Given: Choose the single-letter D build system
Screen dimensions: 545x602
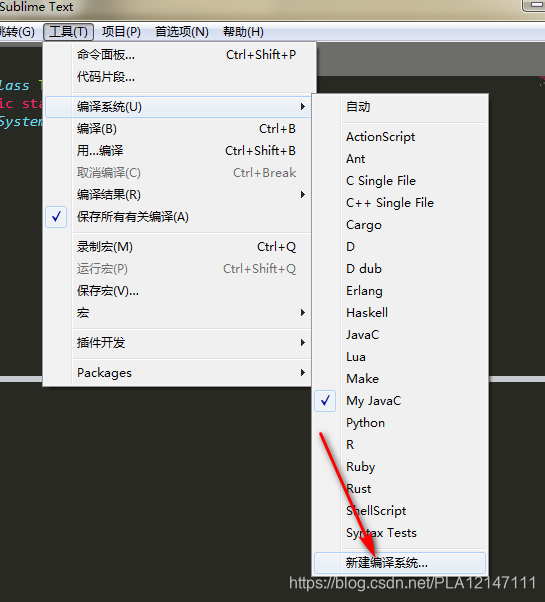Looking at the screenshot, I should coord(400,246).
